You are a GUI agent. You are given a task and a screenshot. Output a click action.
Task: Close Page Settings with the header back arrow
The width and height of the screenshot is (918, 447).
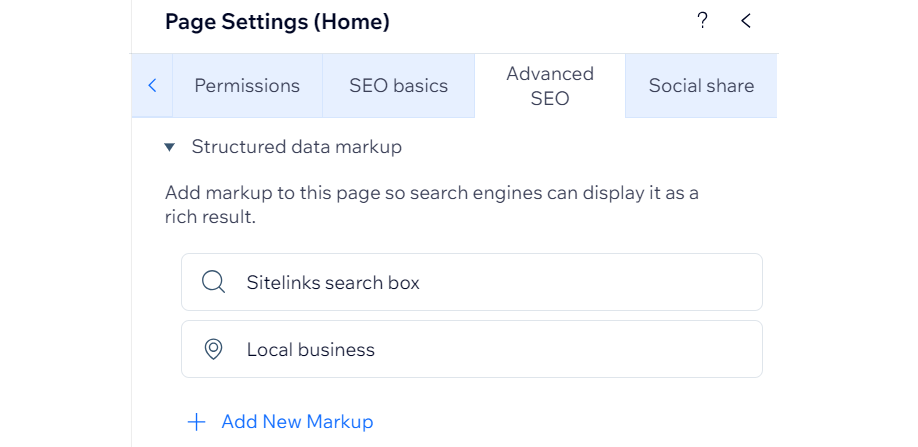pyautogui.click(x=745, y=22)
